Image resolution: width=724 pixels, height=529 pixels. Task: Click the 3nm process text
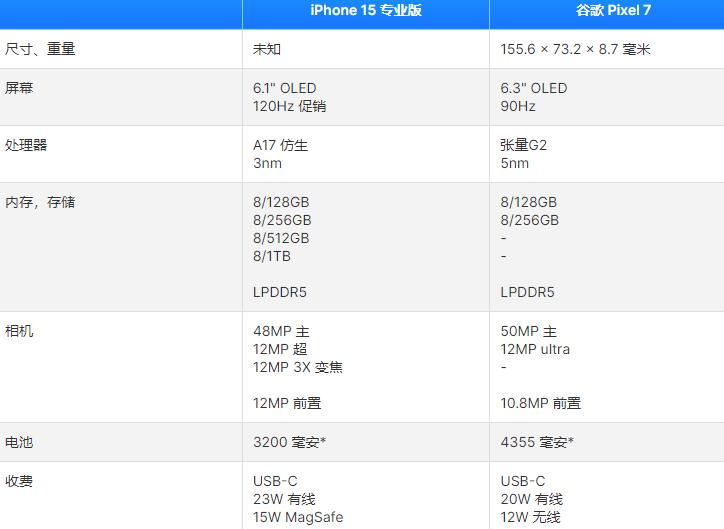(267, 163)
